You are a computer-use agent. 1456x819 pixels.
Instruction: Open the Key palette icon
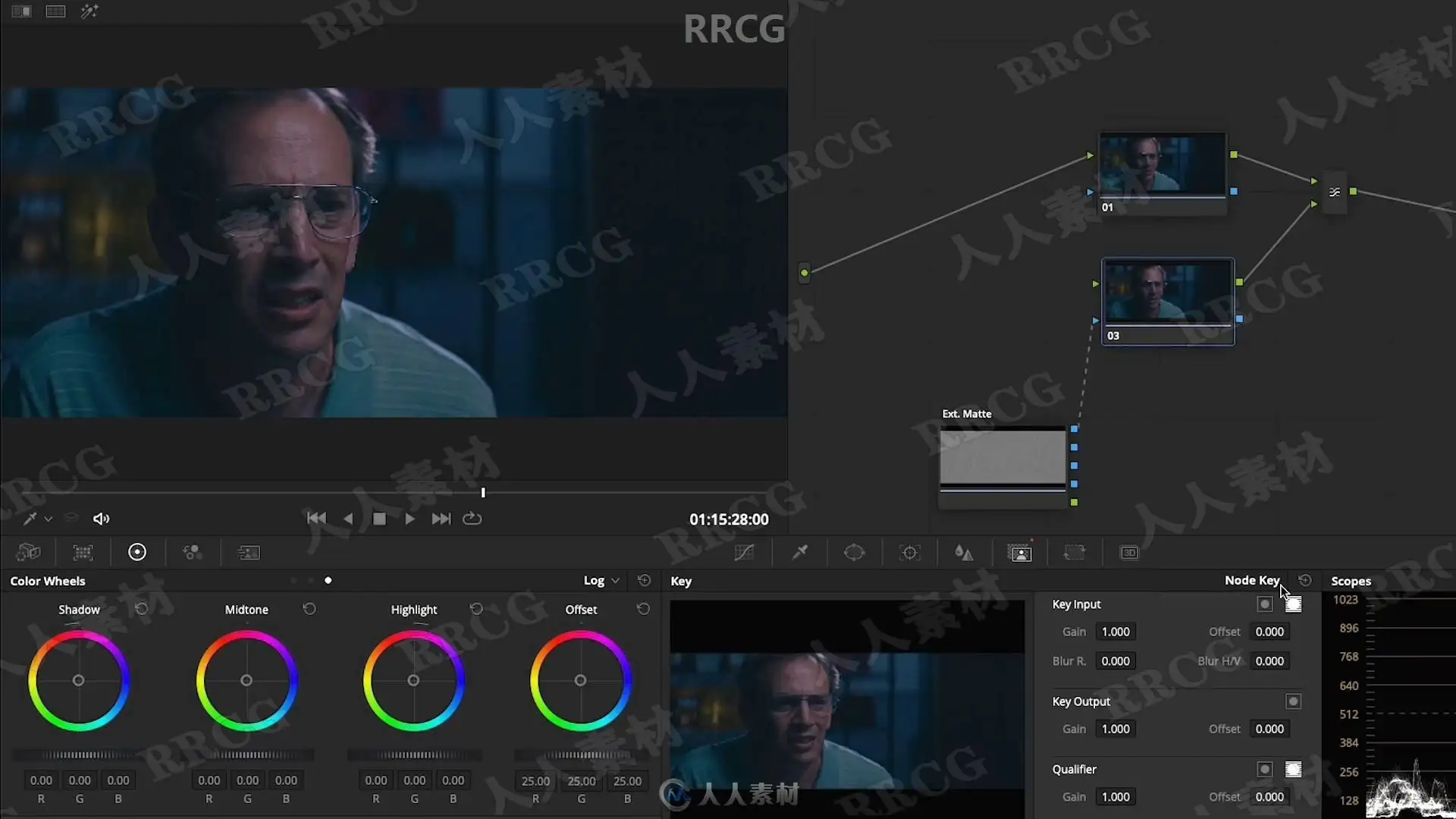pyautogui.click(x=1019, y=552)
